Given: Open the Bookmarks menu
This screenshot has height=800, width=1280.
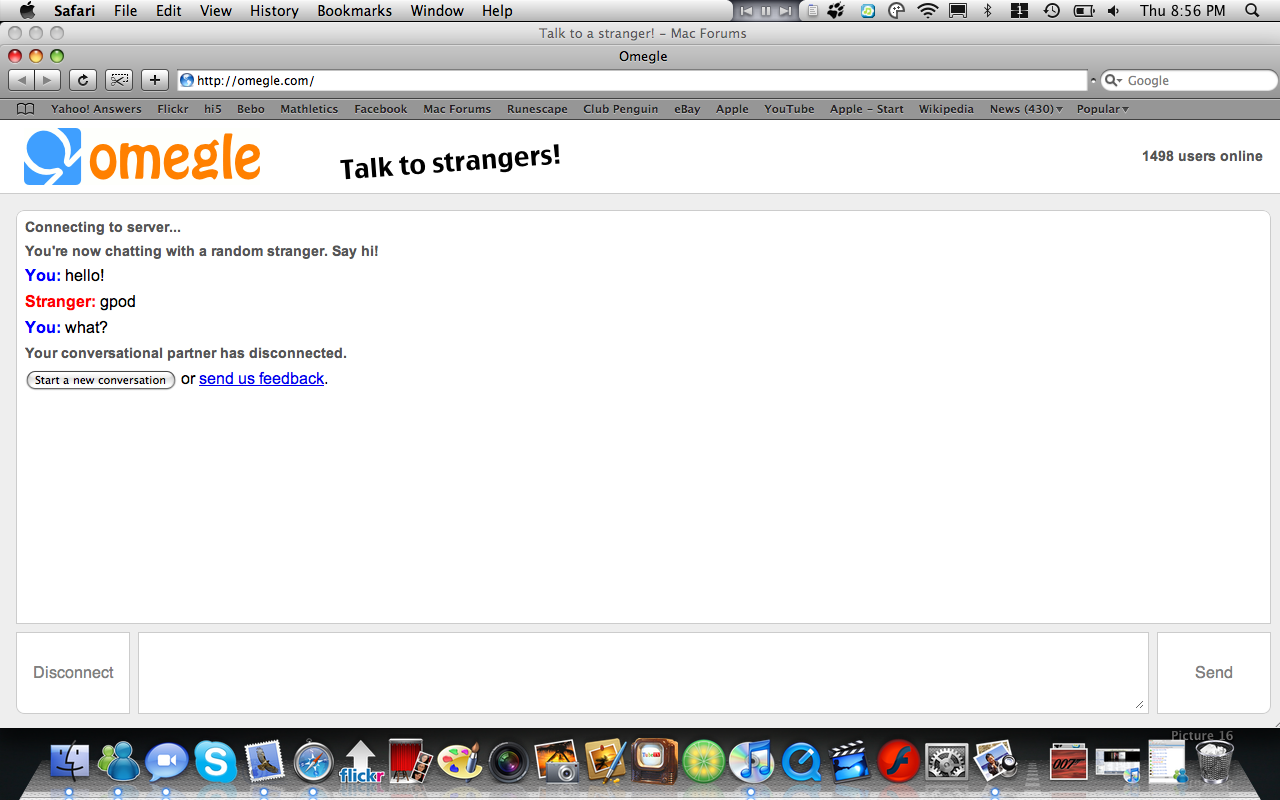Looking at the screenshot, I should coord(355,11).
